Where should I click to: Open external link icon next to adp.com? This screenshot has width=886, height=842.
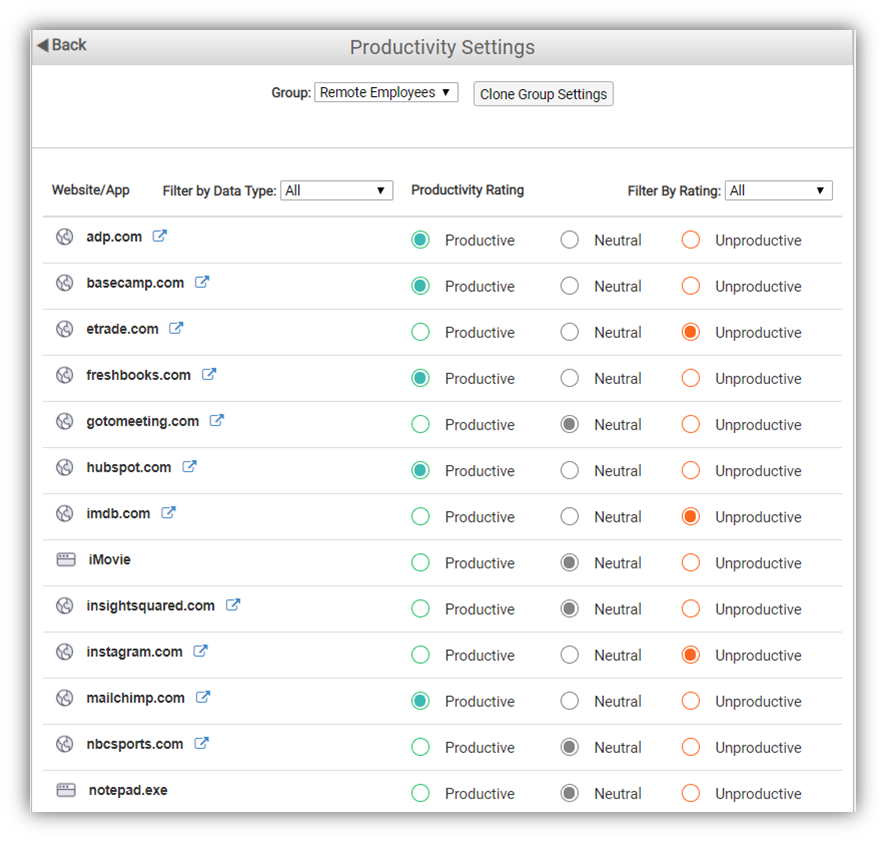tap(160, 236)
